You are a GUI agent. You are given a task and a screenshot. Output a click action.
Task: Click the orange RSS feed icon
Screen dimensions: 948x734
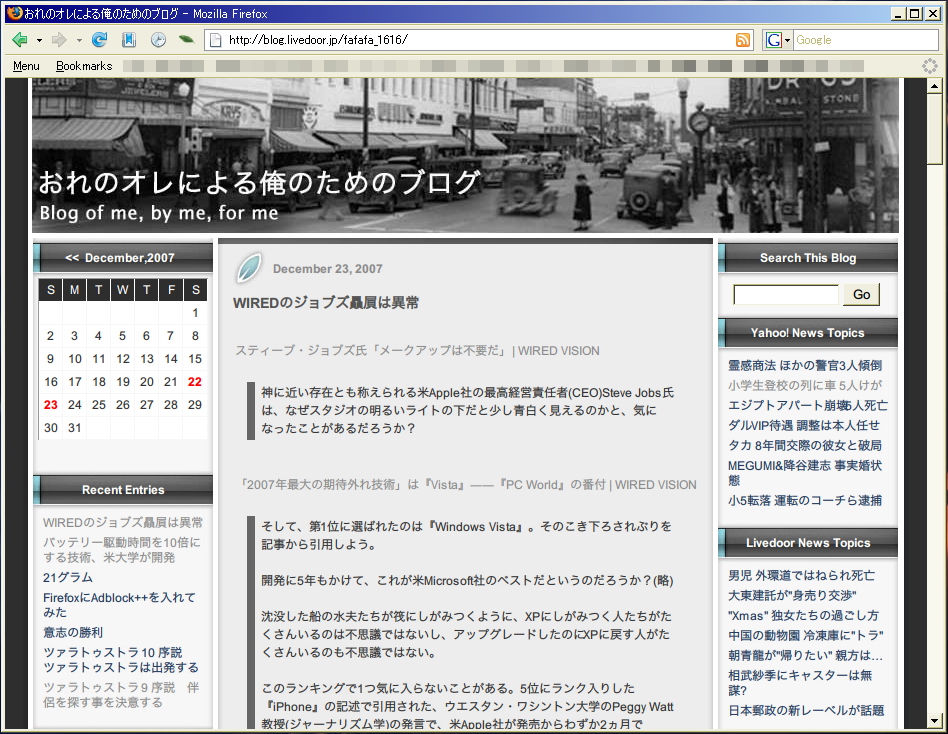pos(742,40)
